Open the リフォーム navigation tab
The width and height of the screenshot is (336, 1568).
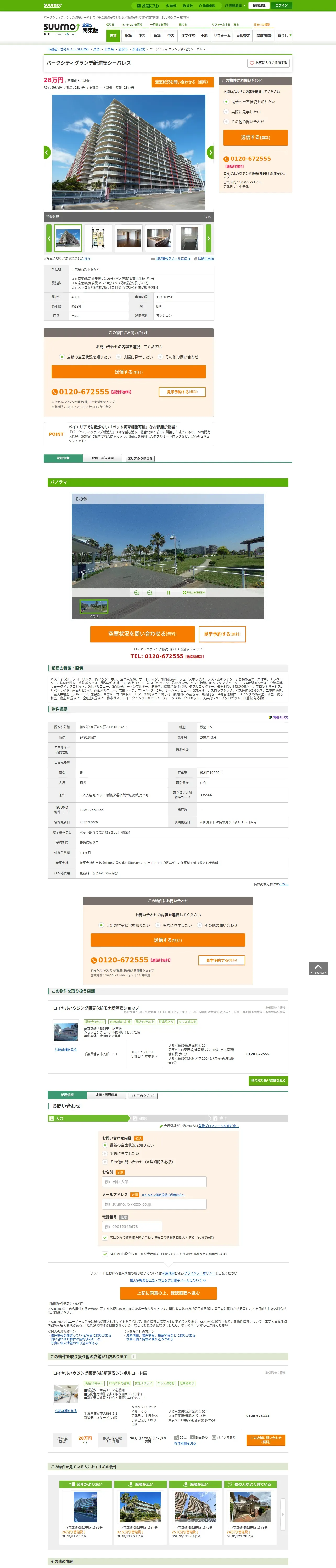coord(222,35)
